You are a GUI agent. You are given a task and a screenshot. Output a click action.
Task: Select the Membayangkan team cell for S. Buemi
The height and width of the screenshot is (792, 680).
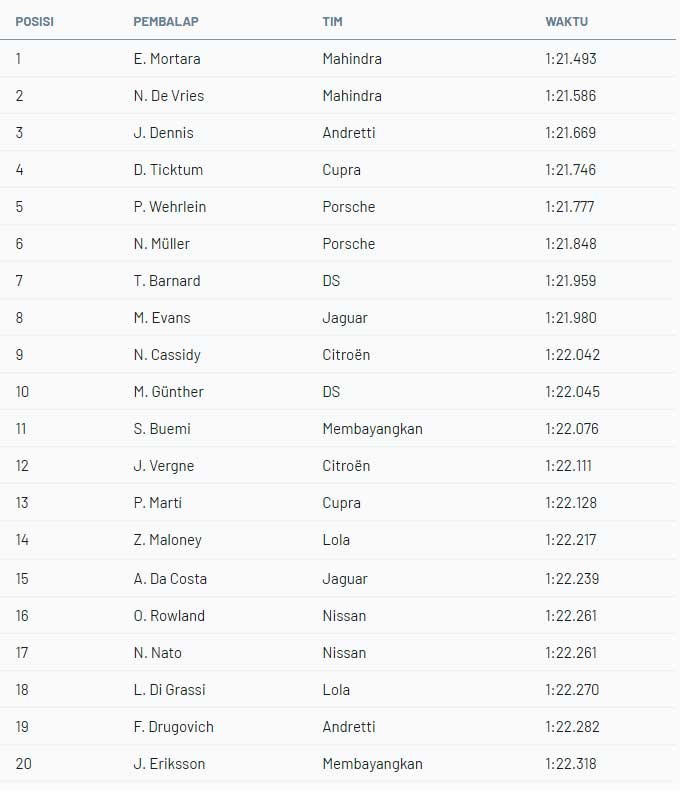(372, 429)
